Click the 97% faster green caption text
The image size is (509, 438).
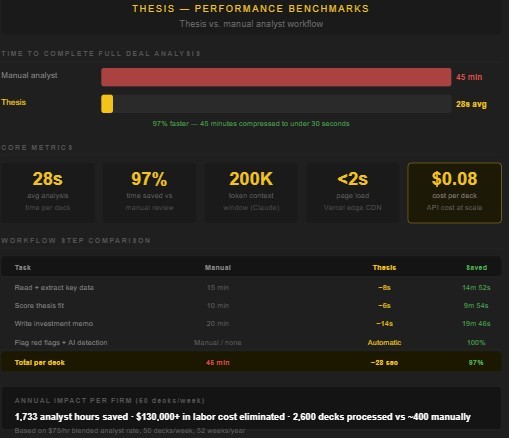point(251,124)
